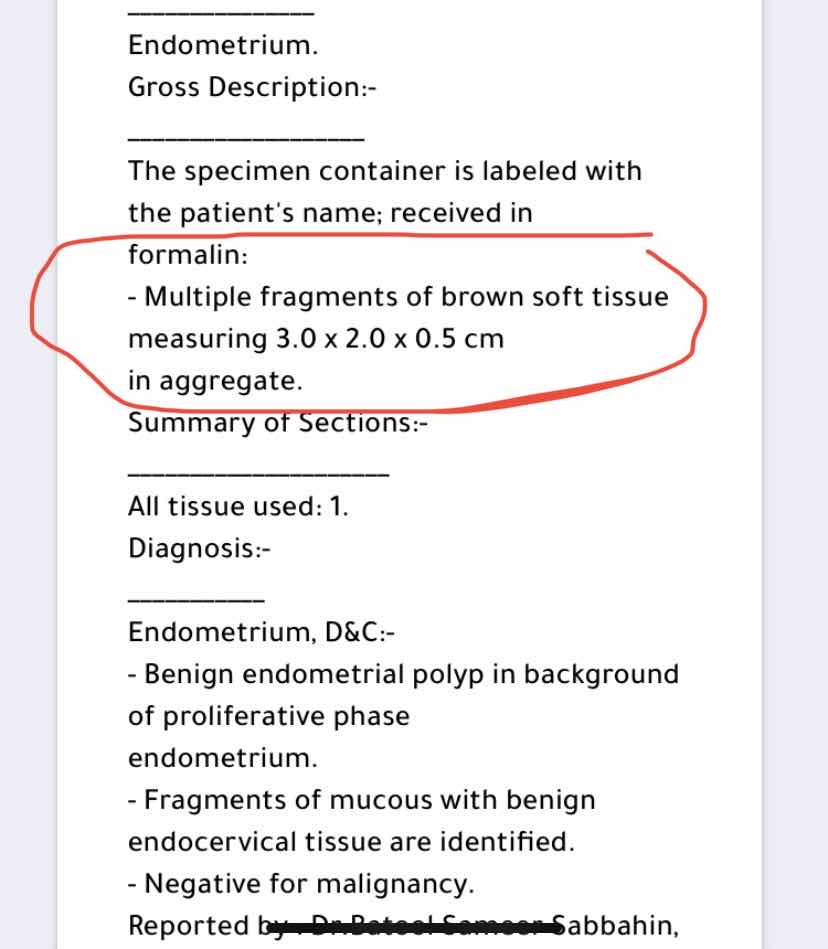Click 'Benign endometrial polyp in background' line

point(403,675)
